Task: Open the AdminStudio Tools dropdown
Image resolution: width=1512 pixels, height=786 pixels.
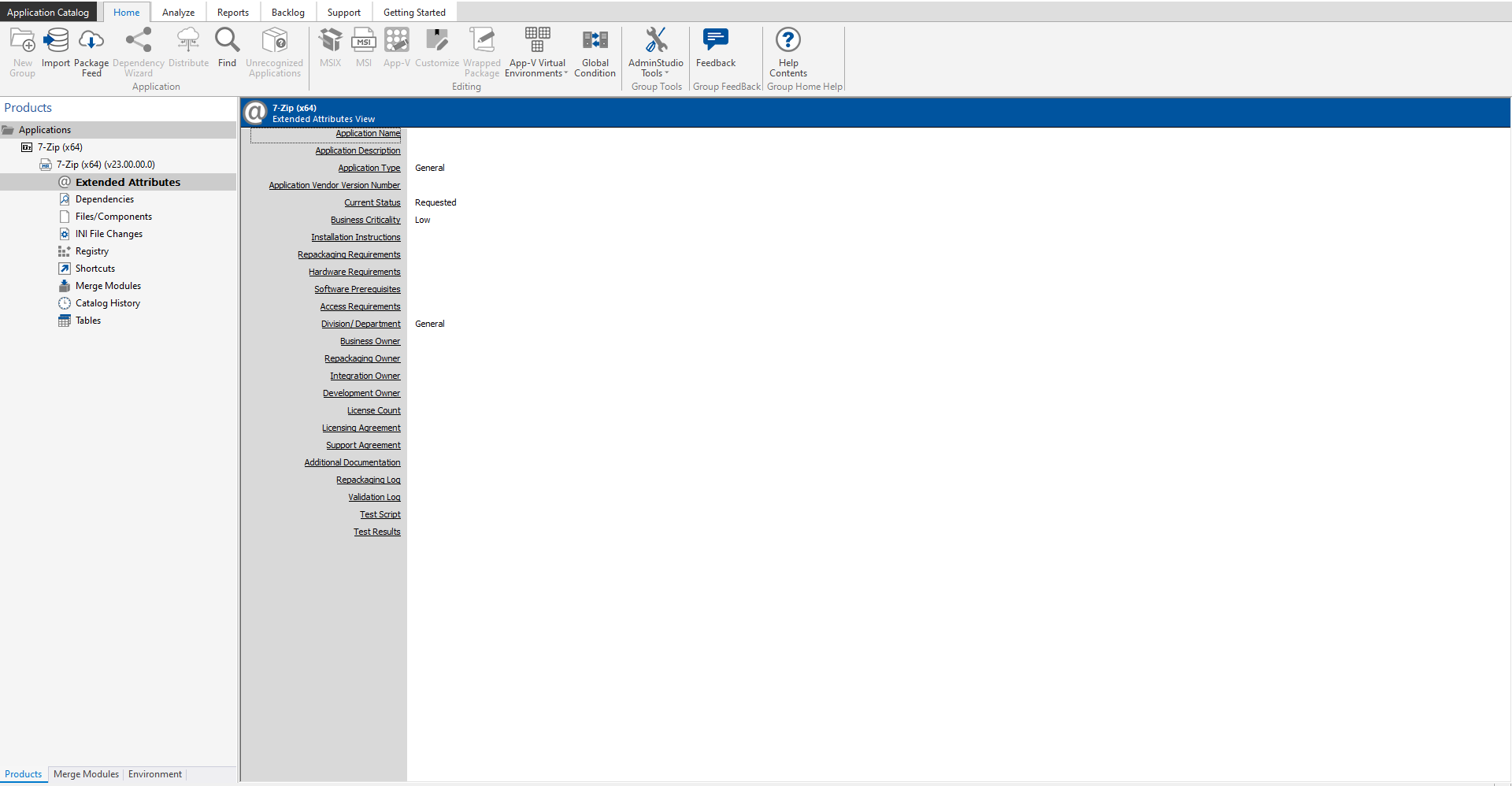Action: tap(656, 52)
